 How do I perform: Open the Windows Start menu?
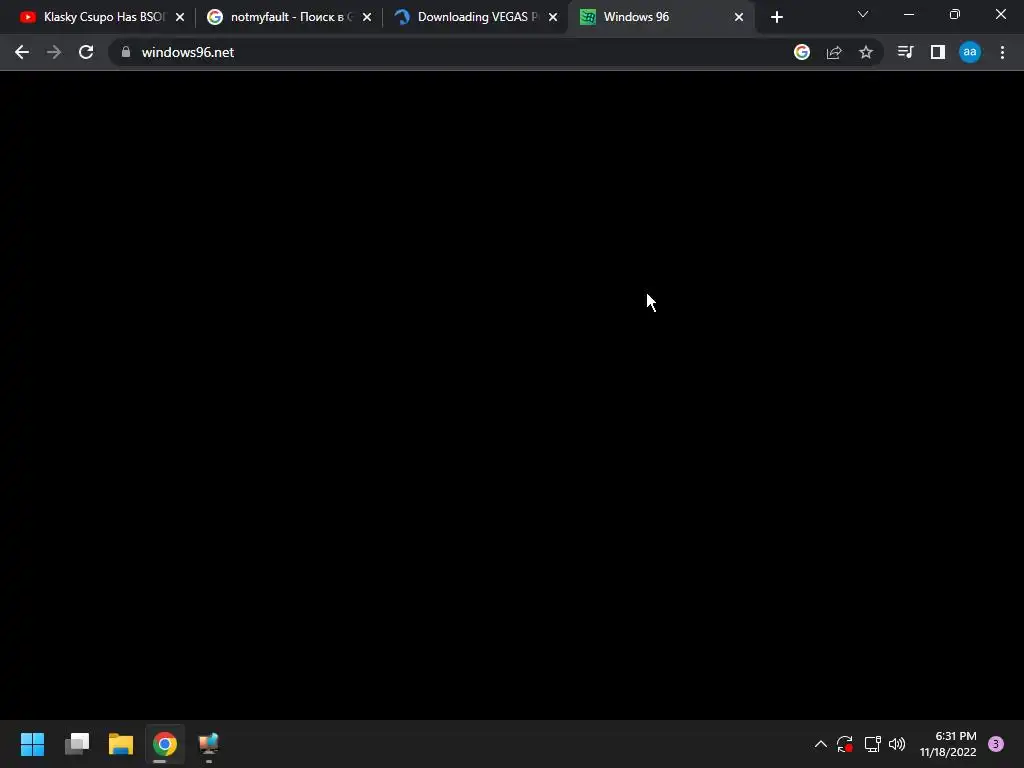coord(33,744)
